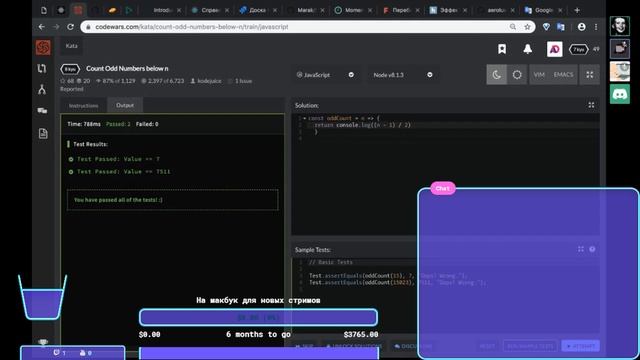Click the 'Time: 788ms' text
Image resolution: width=640 pixels, height=360 pixels.
[x=84, y=124]
